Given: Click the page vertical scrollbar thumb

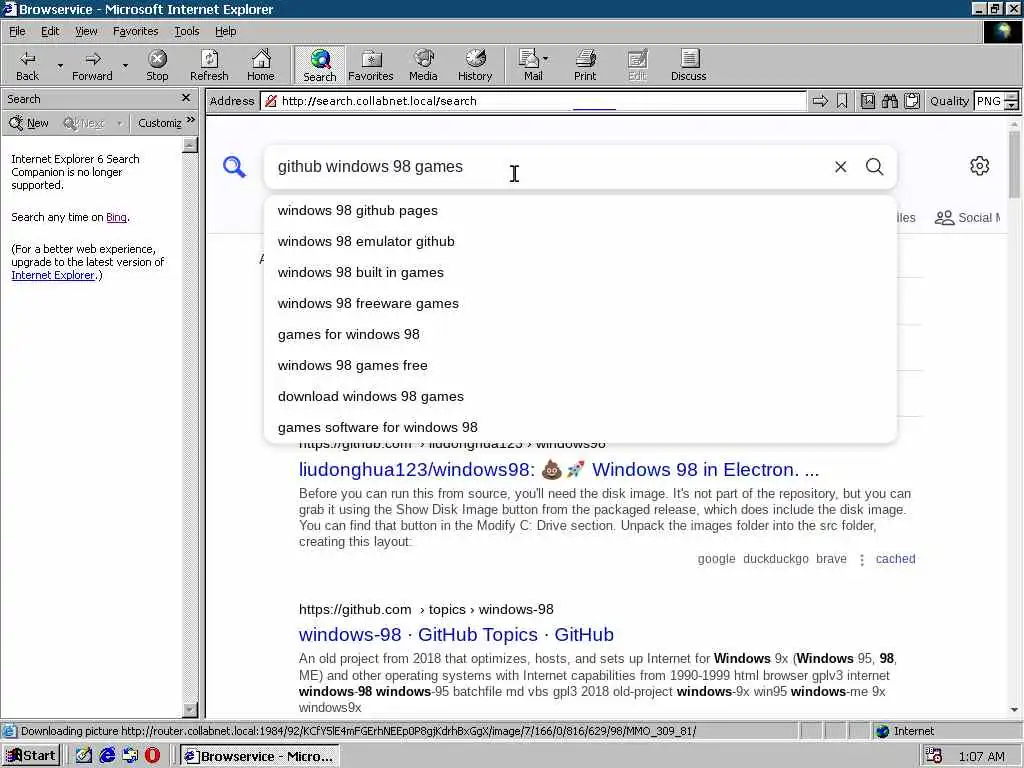Looking at the screenshot, I should pyautogui.click(x=1014, y=163).
